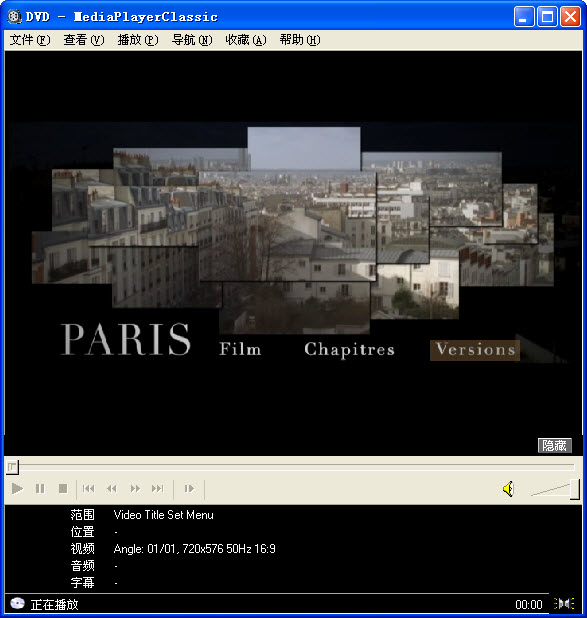Image resolution: width=587 pixels, height=618 pixels.
Task: Fast forward using the increase speed button
Action: pos(135,489)
